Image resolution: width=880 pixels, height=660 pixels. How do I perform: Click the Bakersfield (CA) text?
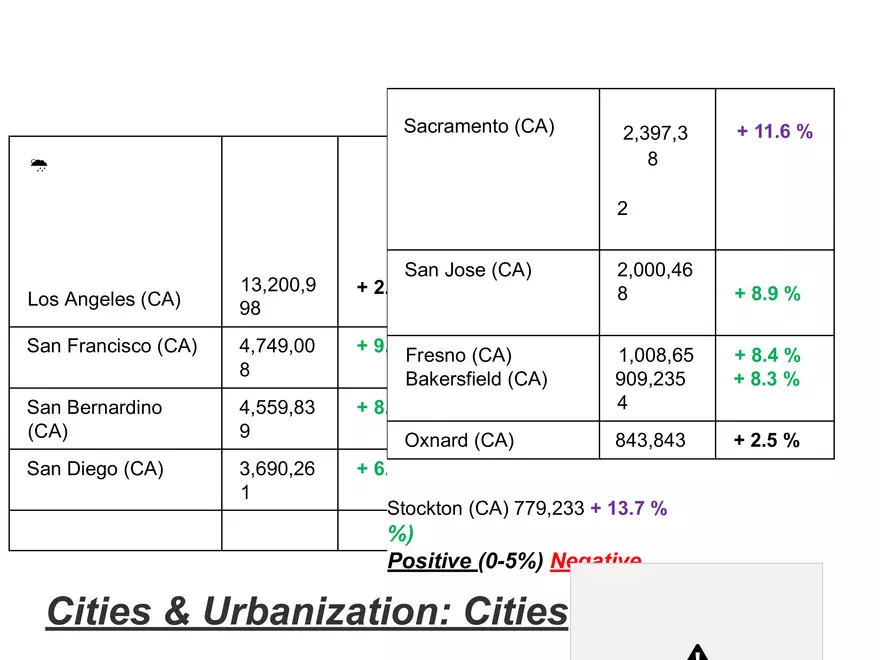476,379
